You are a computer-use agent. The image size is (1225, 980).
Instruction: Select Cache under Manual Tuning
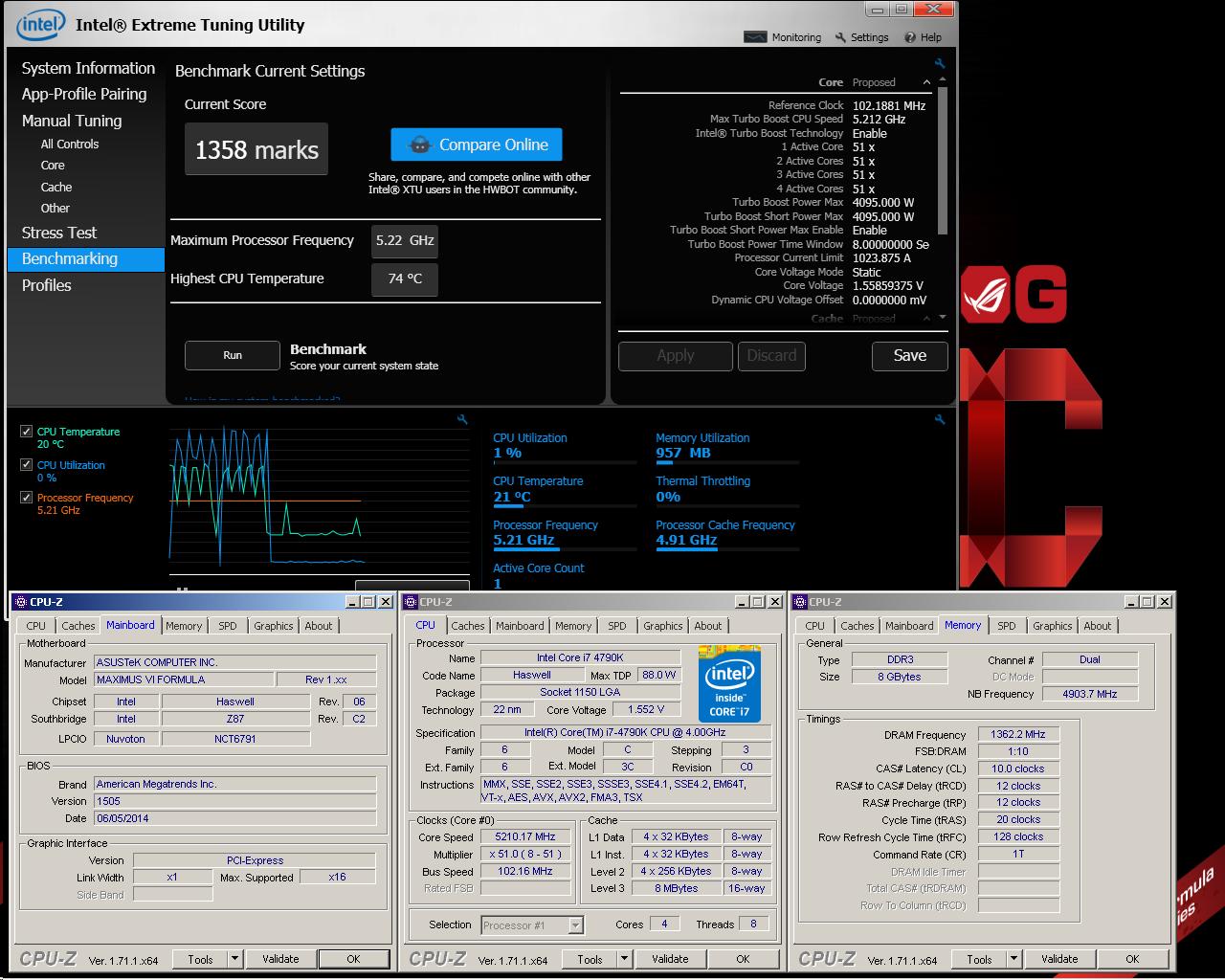click(56, 188)
